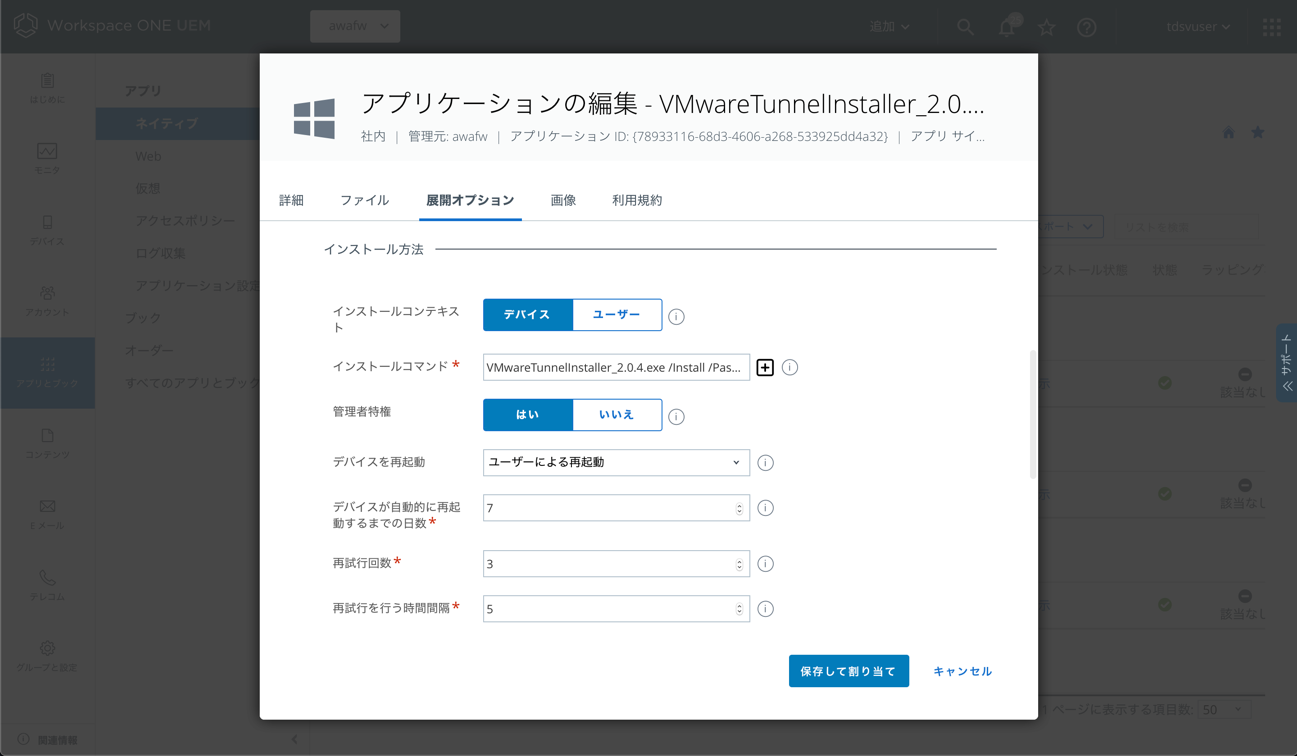Open the awafw organization group dropdown

[355, 26]
